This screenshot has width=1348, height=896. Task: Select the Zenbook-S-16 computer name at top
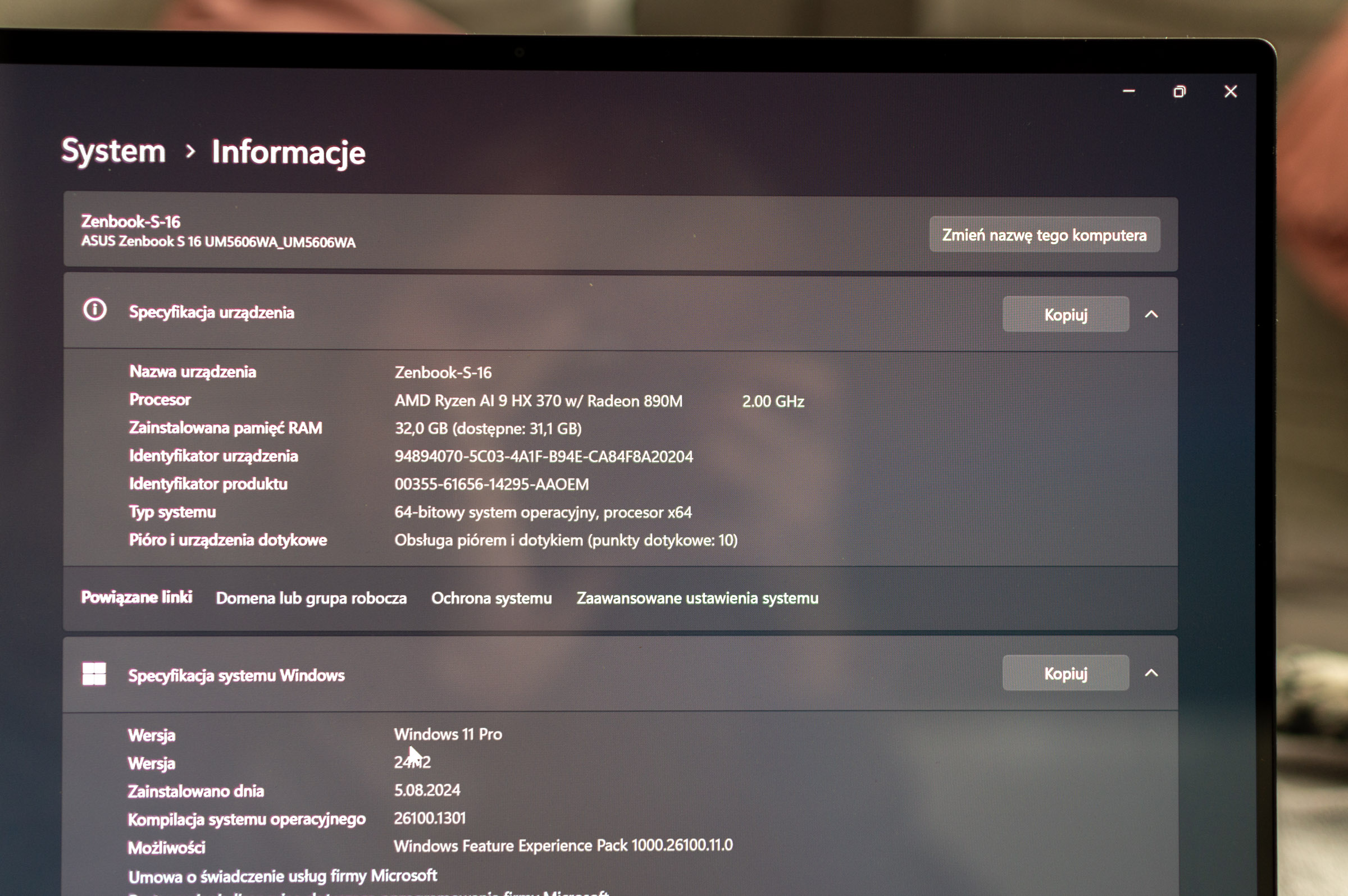(x=130, y=221)
